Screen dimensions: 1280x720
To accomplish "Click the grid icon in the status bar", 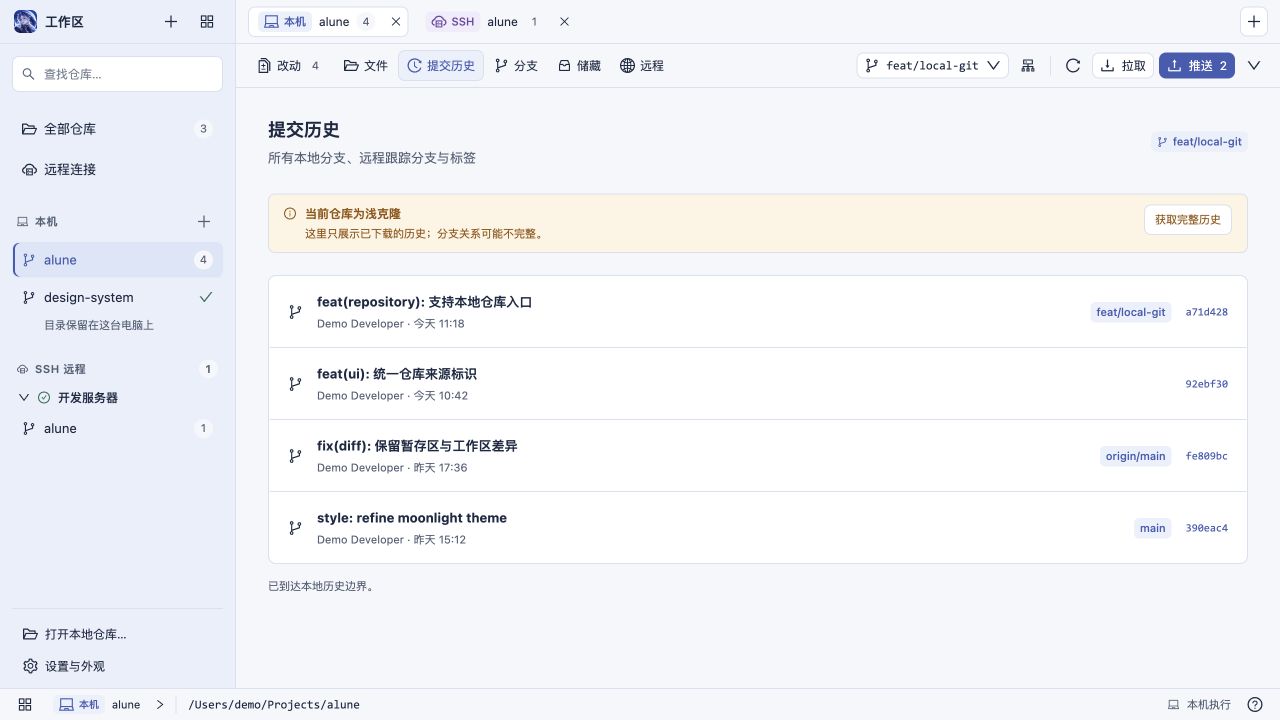I will pyautogui.click(x=25, y=704).
